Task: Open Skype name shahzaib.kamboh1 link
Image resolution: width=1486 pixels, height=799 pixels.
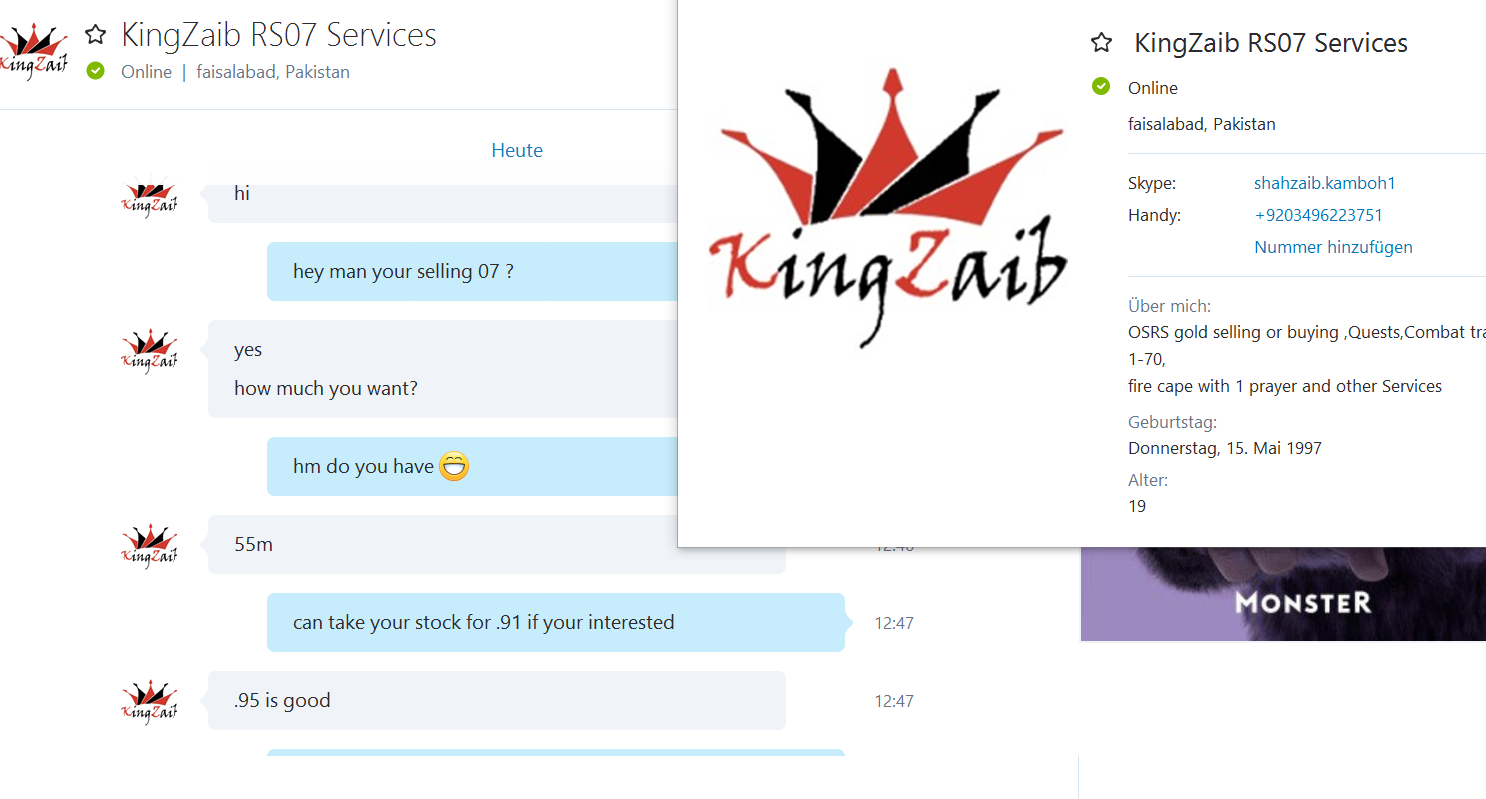Action: click(x=1325, y=183)
